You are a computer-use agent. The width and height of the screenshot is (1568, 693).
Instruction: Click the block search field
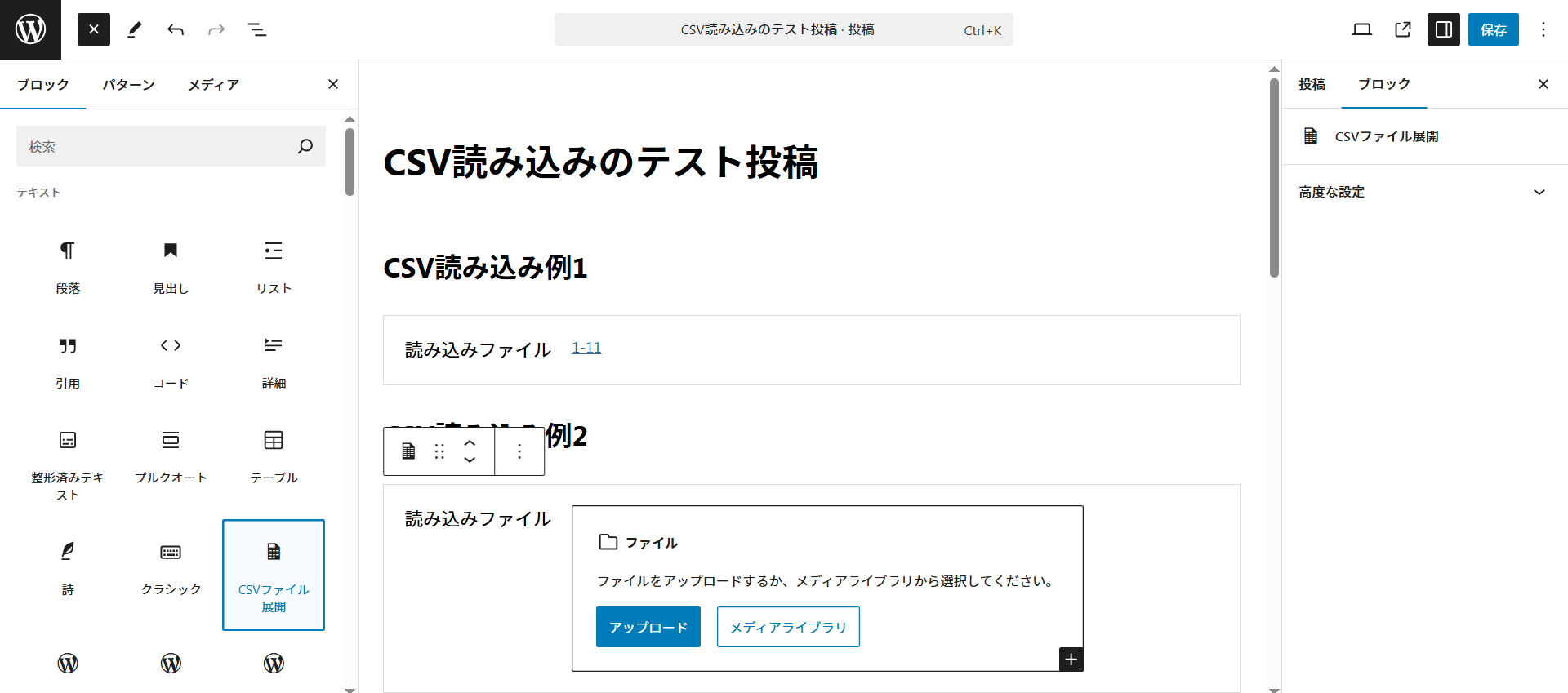[x=159, y=146]
